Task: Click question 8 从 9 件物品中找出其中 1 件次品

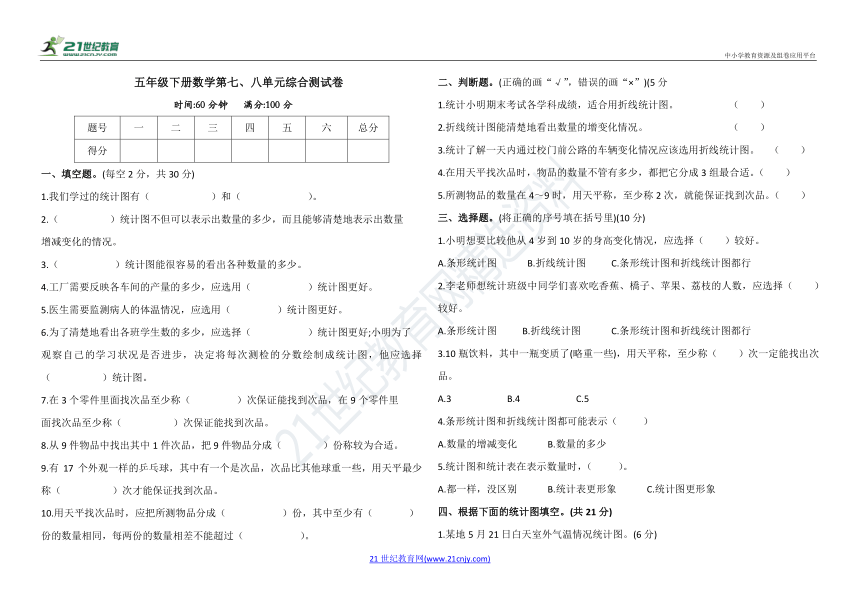Action: click(220, 445)
